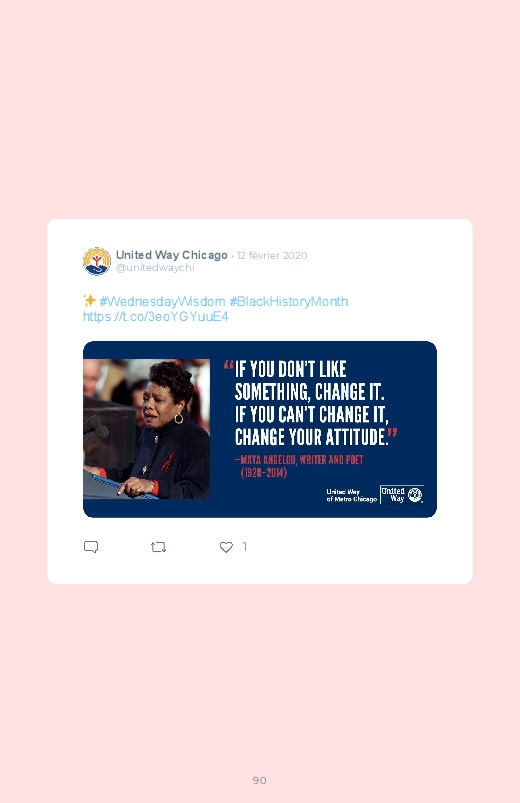
Task: Click the speaker photo in the tweet image
Action: [147, 429]
